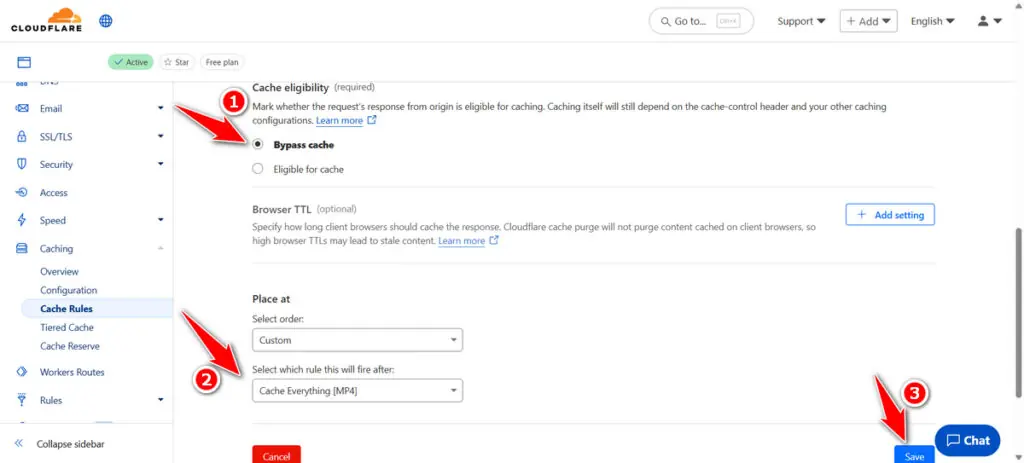Click the Go to search field
The image size is (1024, 463).
pyautogui.click(x=701, y=21)
